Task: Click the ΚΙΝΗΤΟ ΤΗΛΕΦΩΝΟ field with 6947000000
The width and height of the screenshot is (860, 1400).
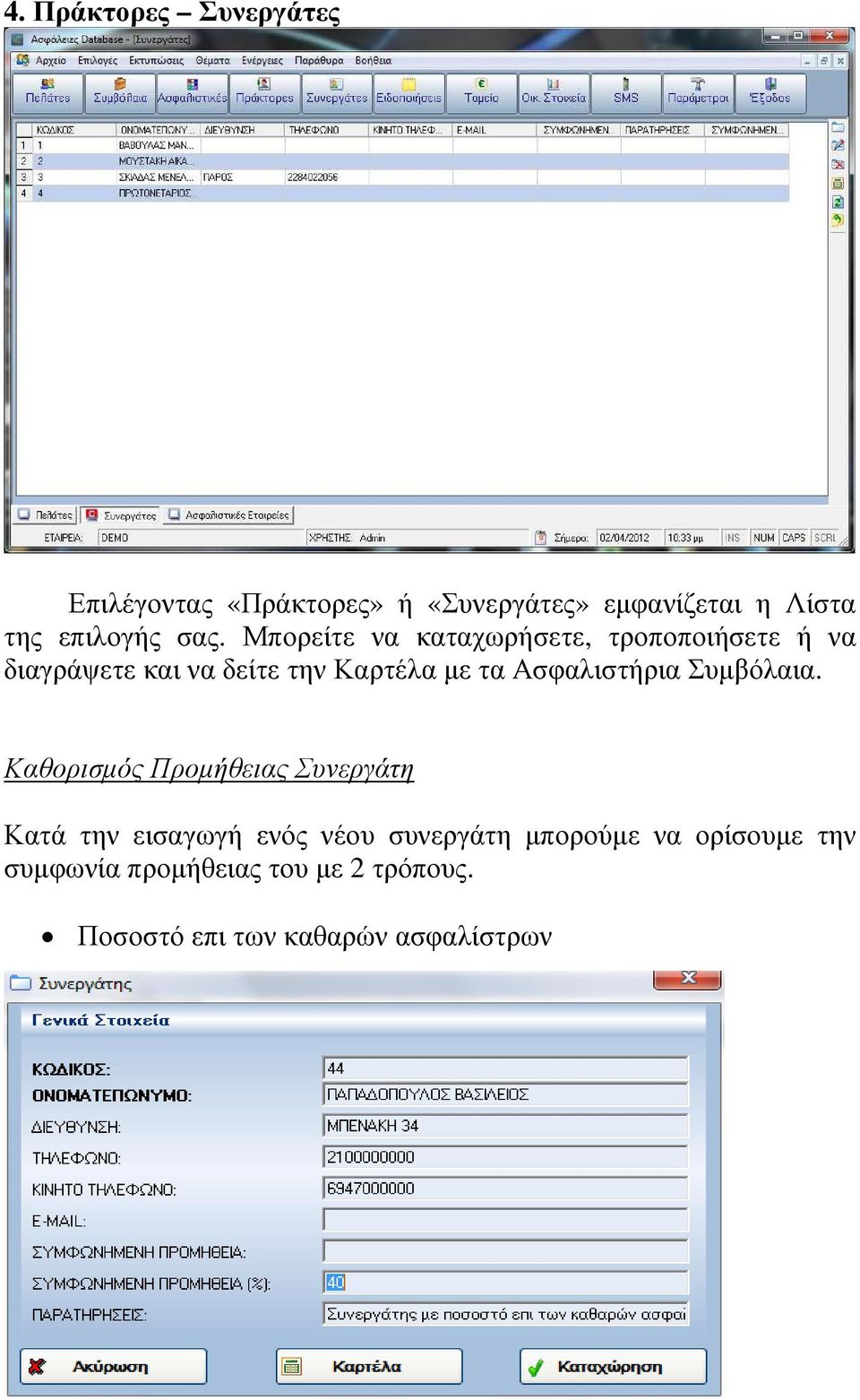Action: coord(505,1188)
